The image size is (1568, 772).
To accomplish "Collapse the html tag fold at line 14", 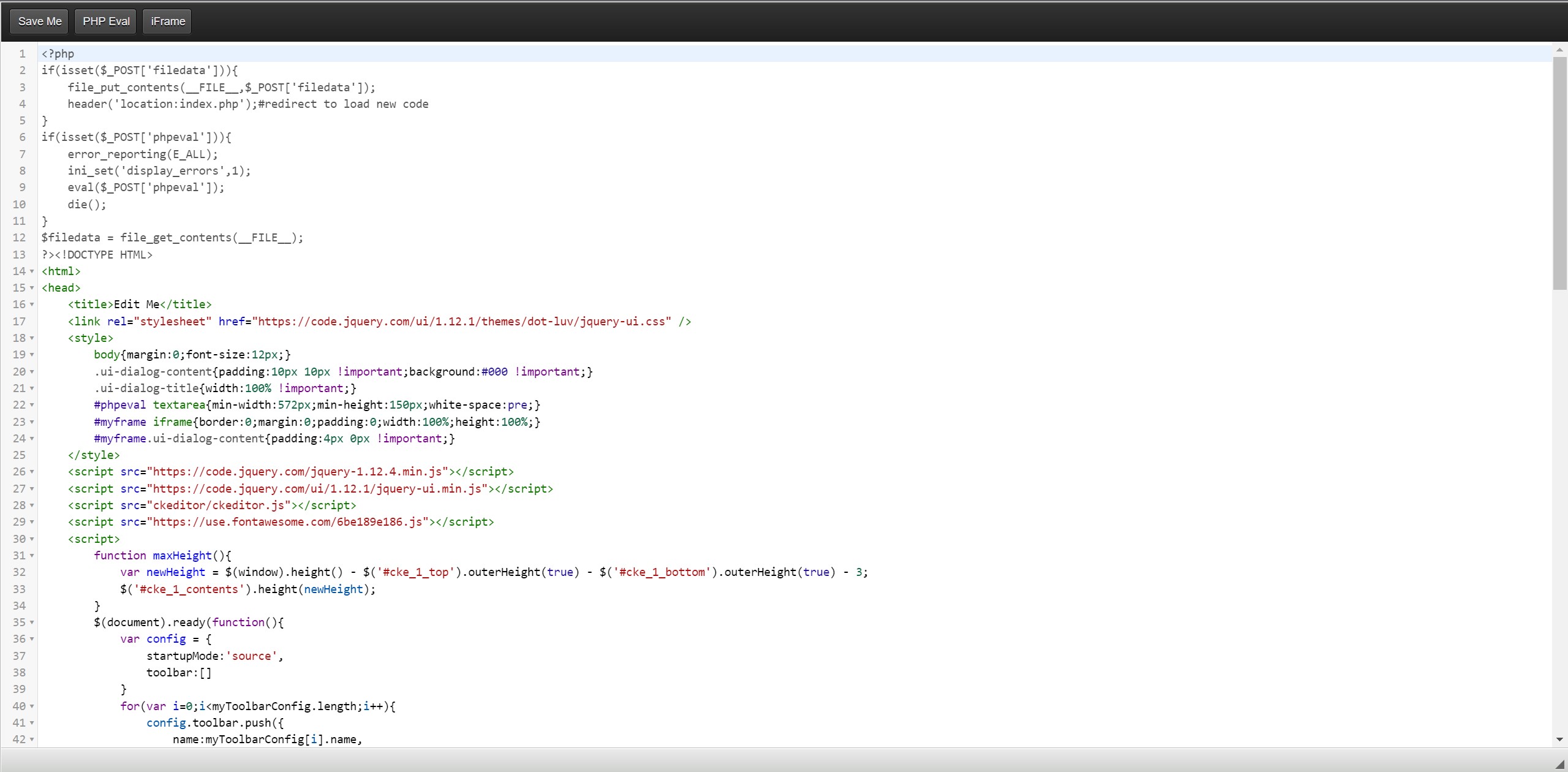I will [32, 271].
